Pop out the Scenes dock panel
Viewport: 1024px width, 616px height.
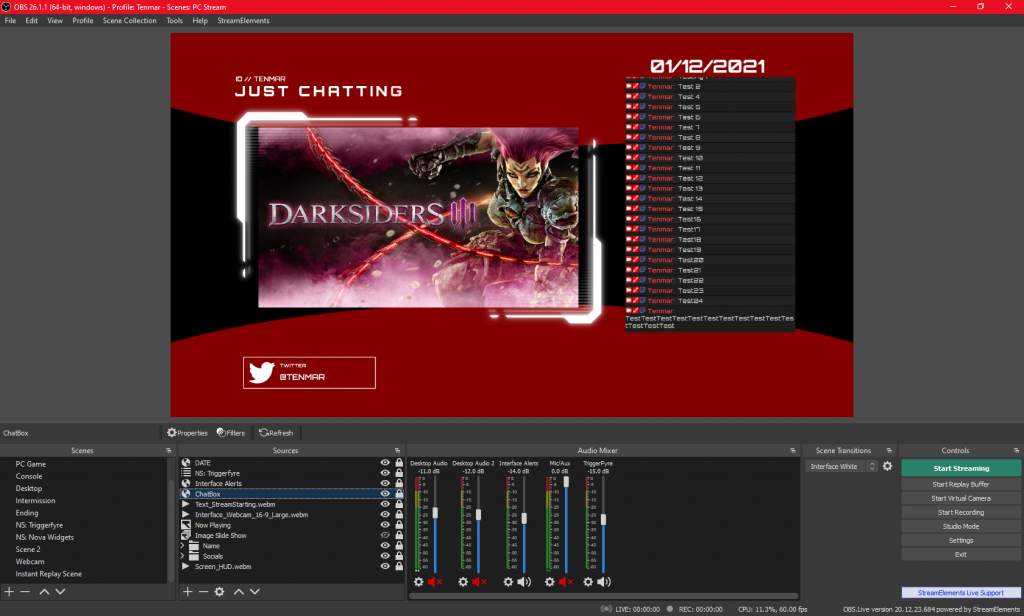[168, 451]
